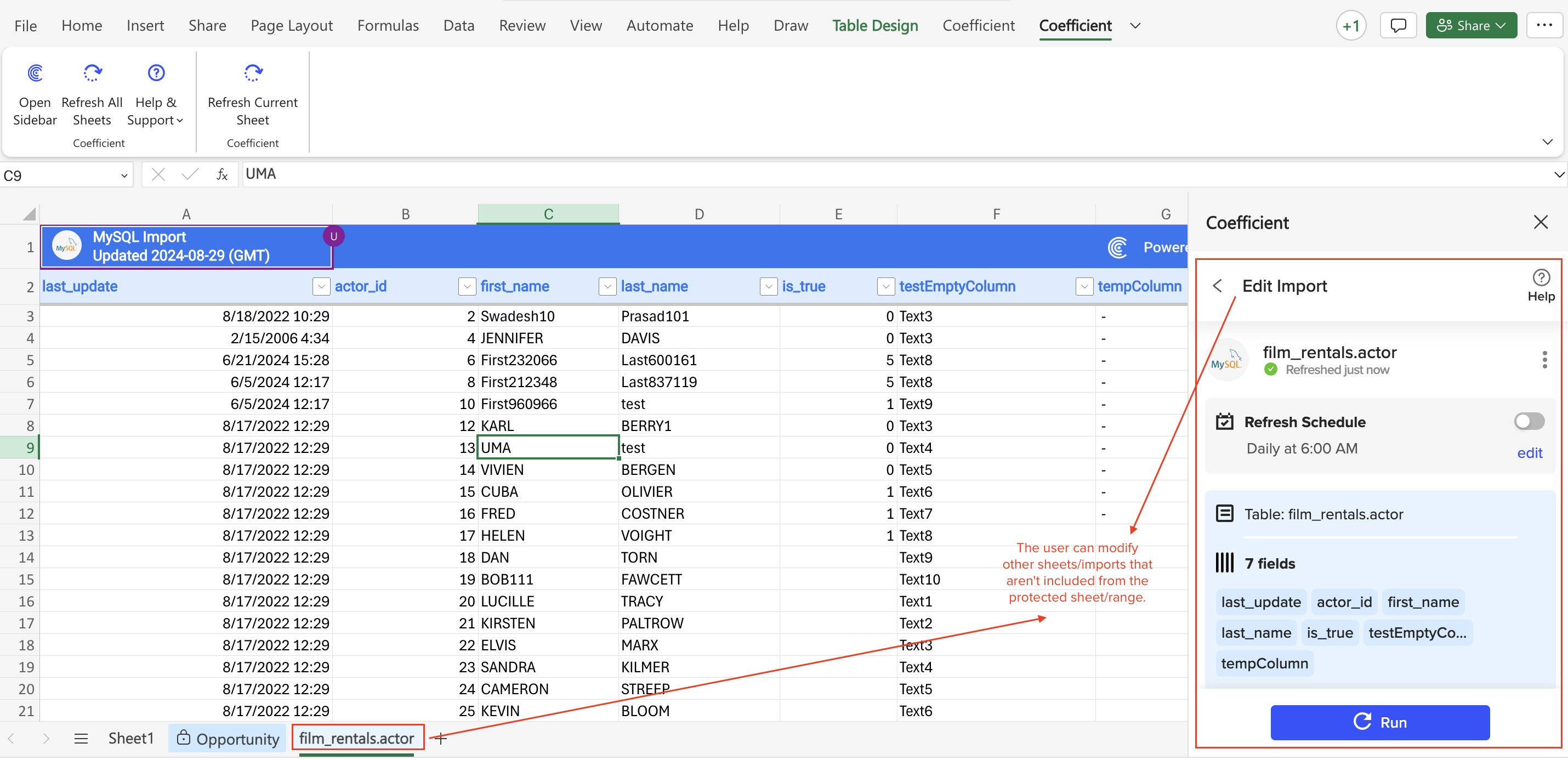This screenshot has height=760, width=1568.
Task: Click the 7 fields columns icon
Action: [1224, 563]
